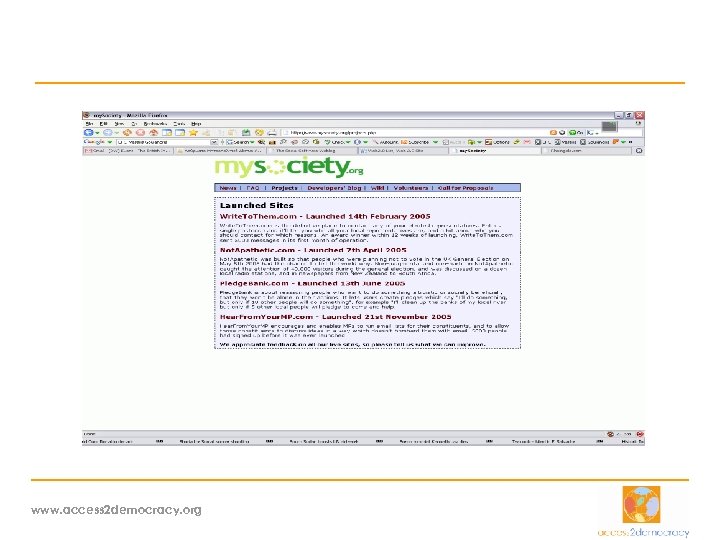
Task: Switch to the last tab after mySociety
Action: pyautogui.click(x=588, y=151)
